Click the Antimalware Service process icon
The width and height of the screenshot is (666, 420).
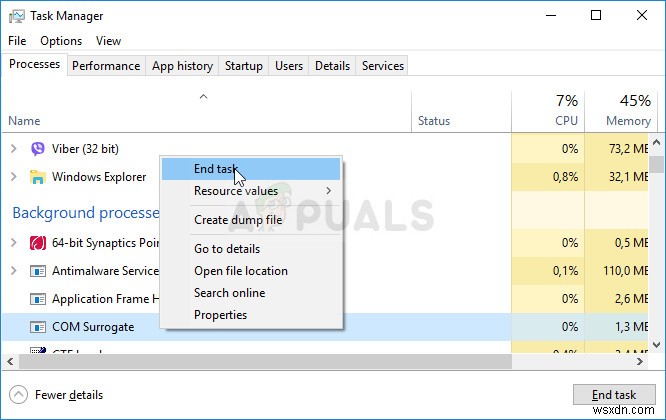[x=38, y=271]
